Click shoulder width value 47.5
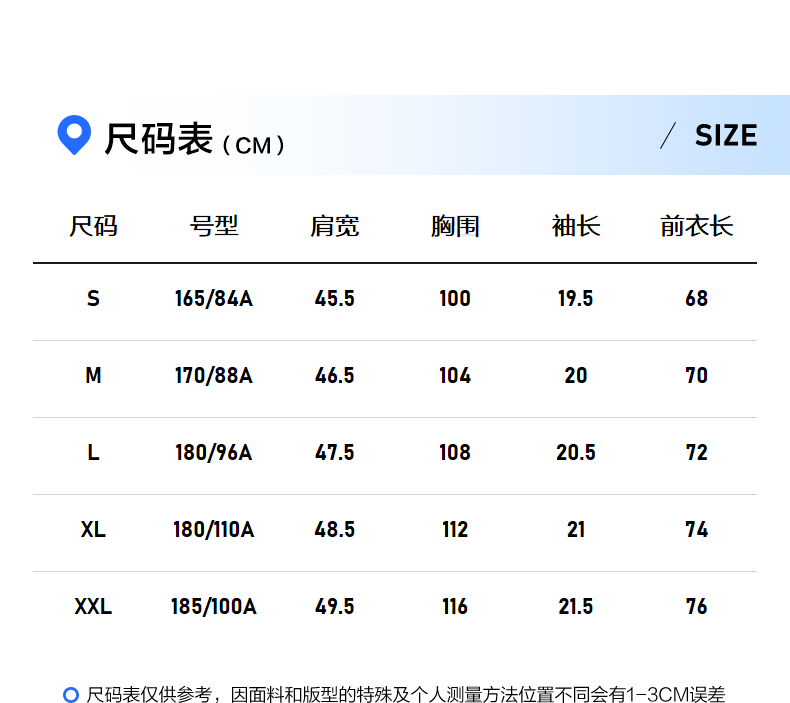 [335, 453]
